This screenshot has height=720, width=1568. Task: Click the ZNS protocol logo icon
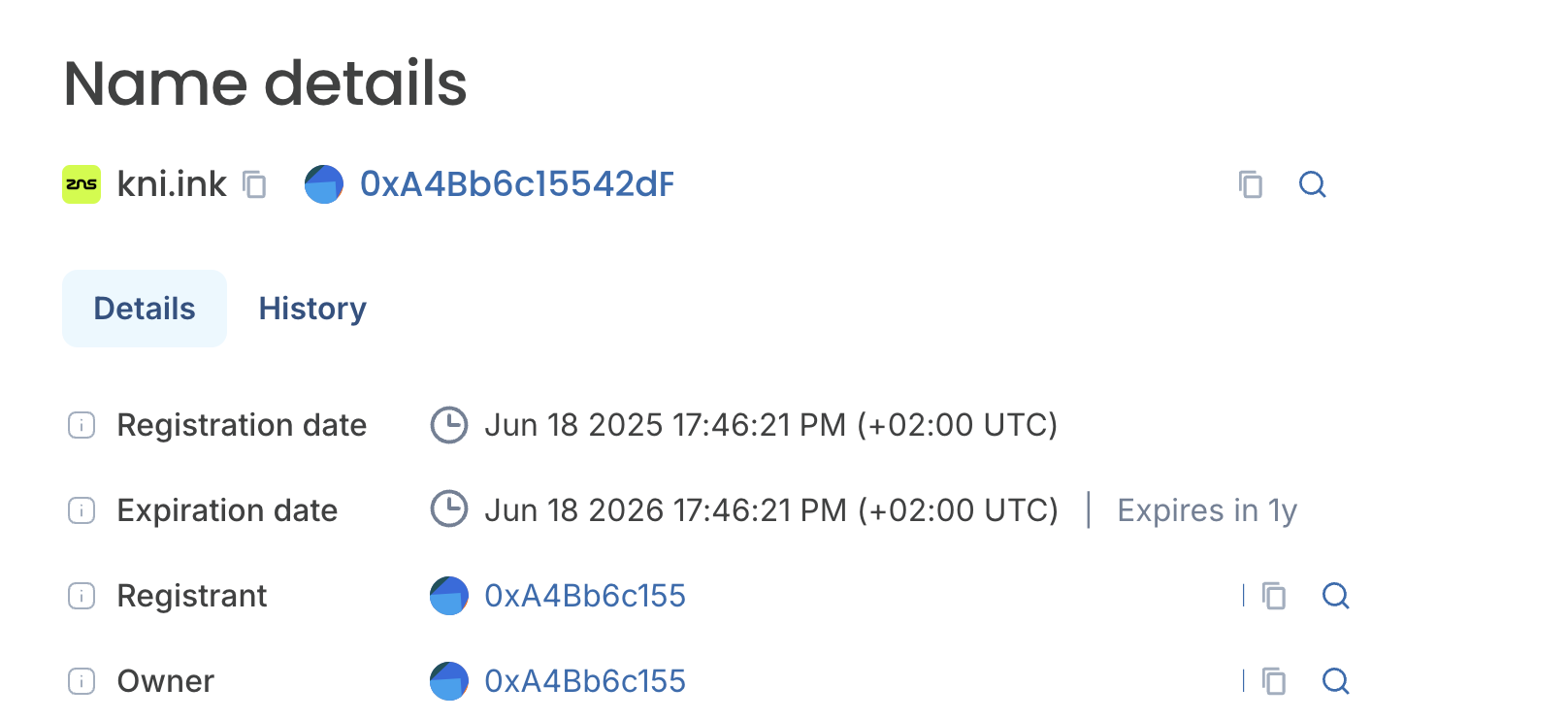(x=82, y=184)
